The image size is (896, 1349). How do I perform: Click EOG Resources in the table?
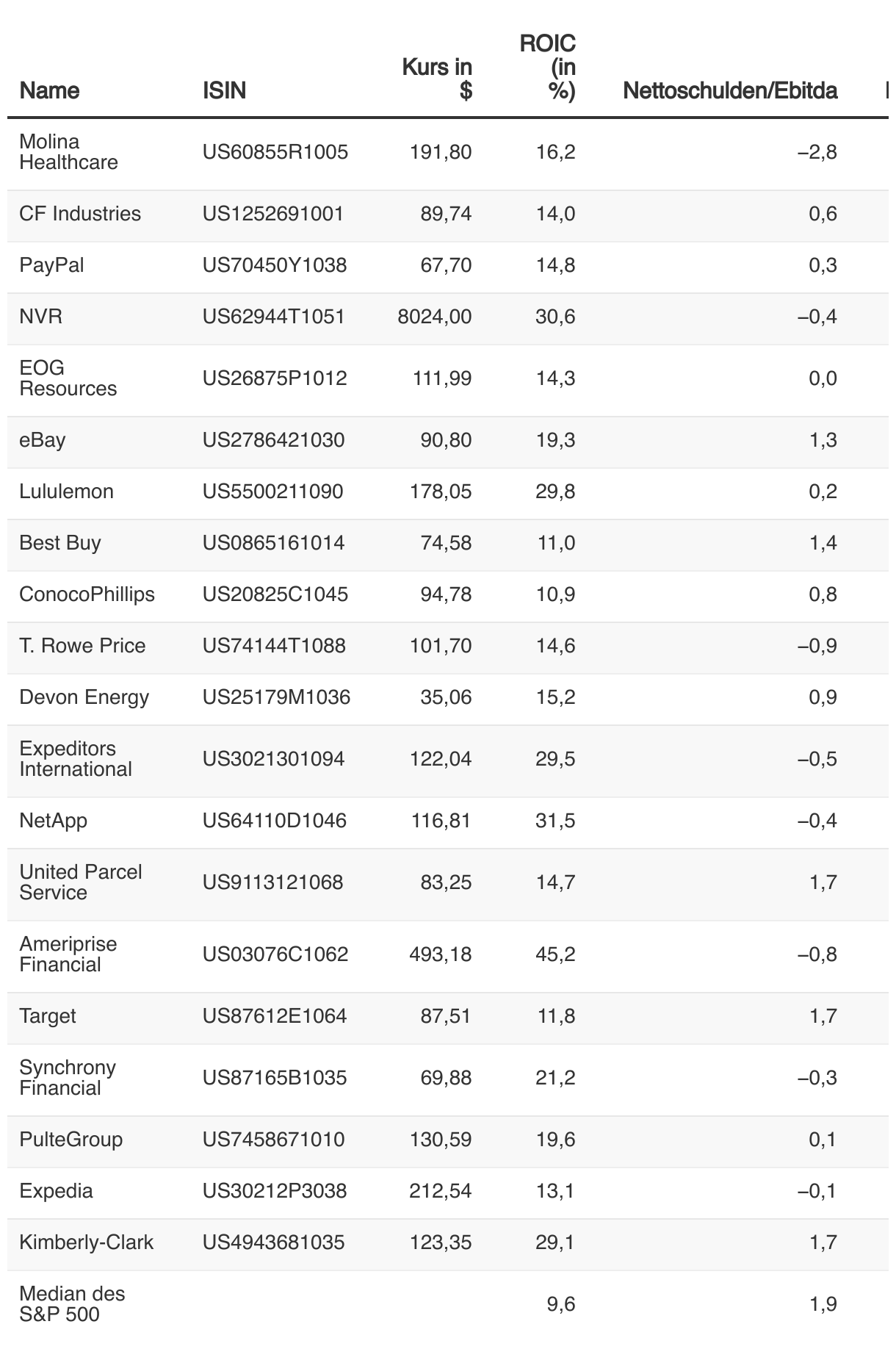pyautogui.click(x=68, y=378)
